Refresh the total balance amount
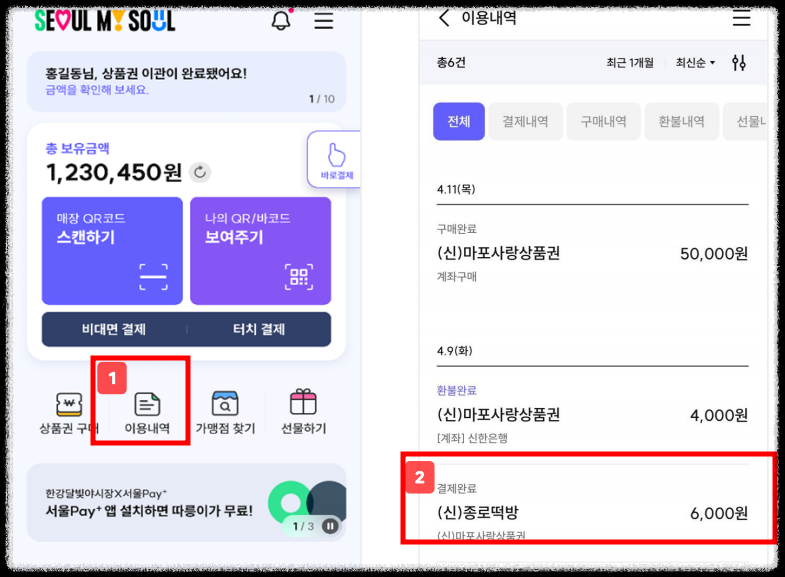This screenshot has width=785, height=577. [200, 172]
